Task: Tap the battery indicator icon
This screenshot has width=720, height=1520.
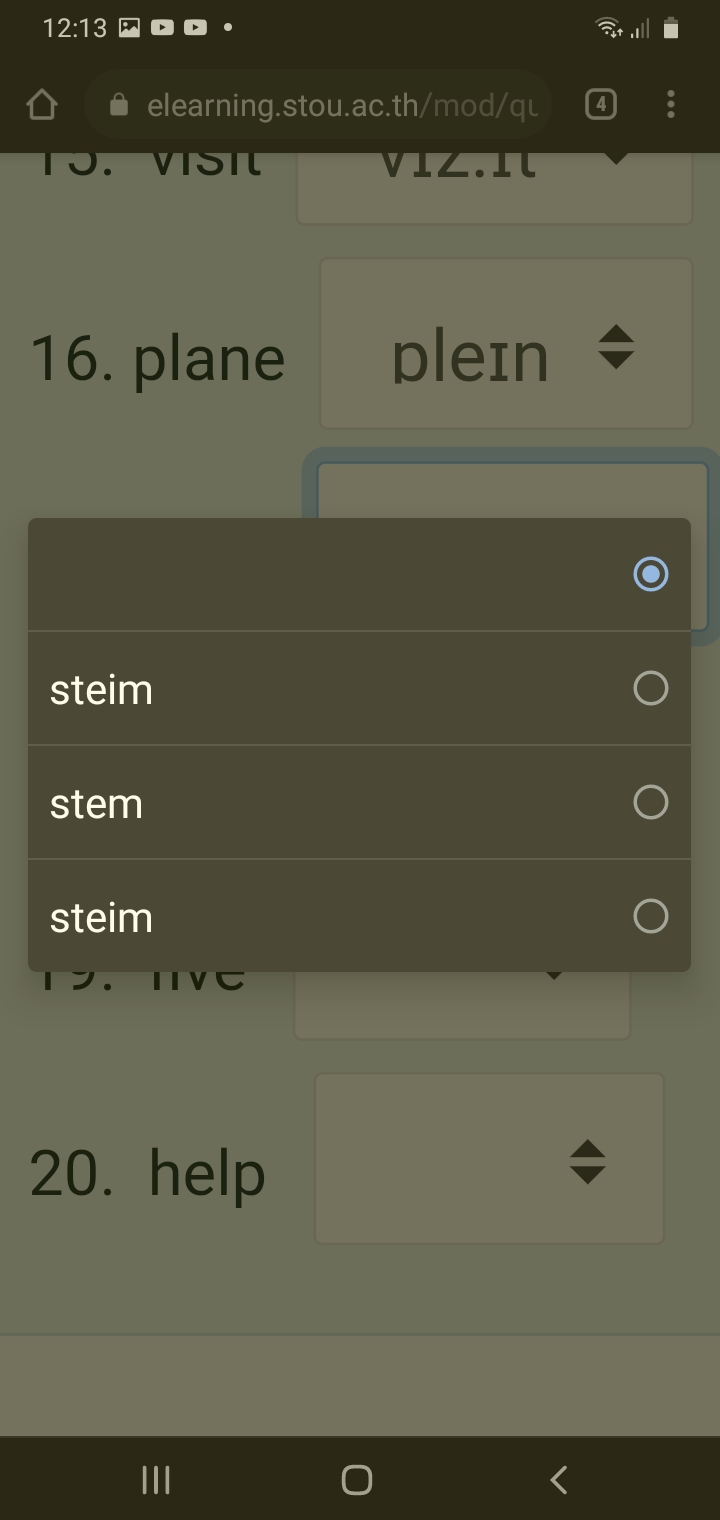Action: (x=670, y=28)
